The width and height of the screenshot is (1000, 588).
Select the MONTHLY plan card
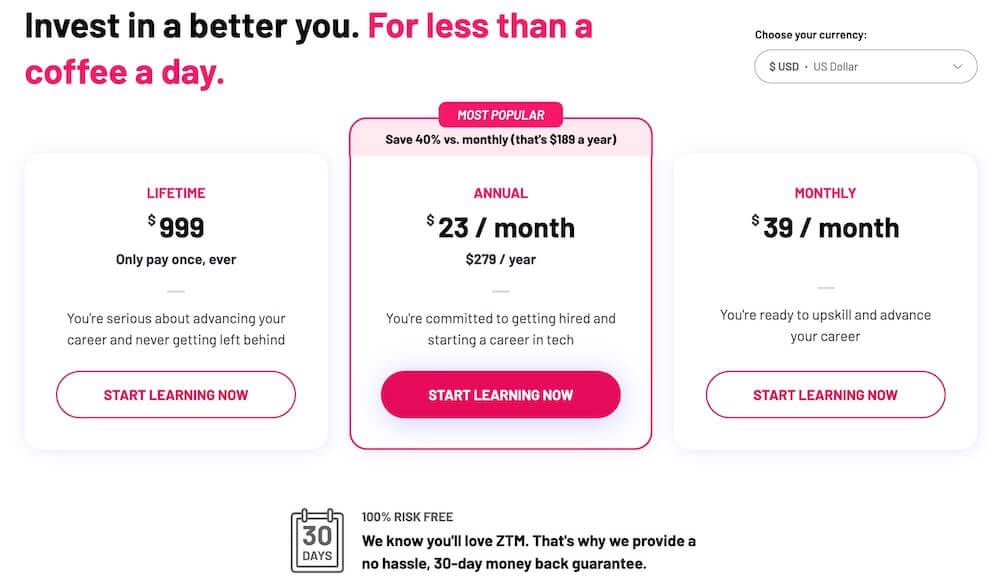click(x=825, y=300)
